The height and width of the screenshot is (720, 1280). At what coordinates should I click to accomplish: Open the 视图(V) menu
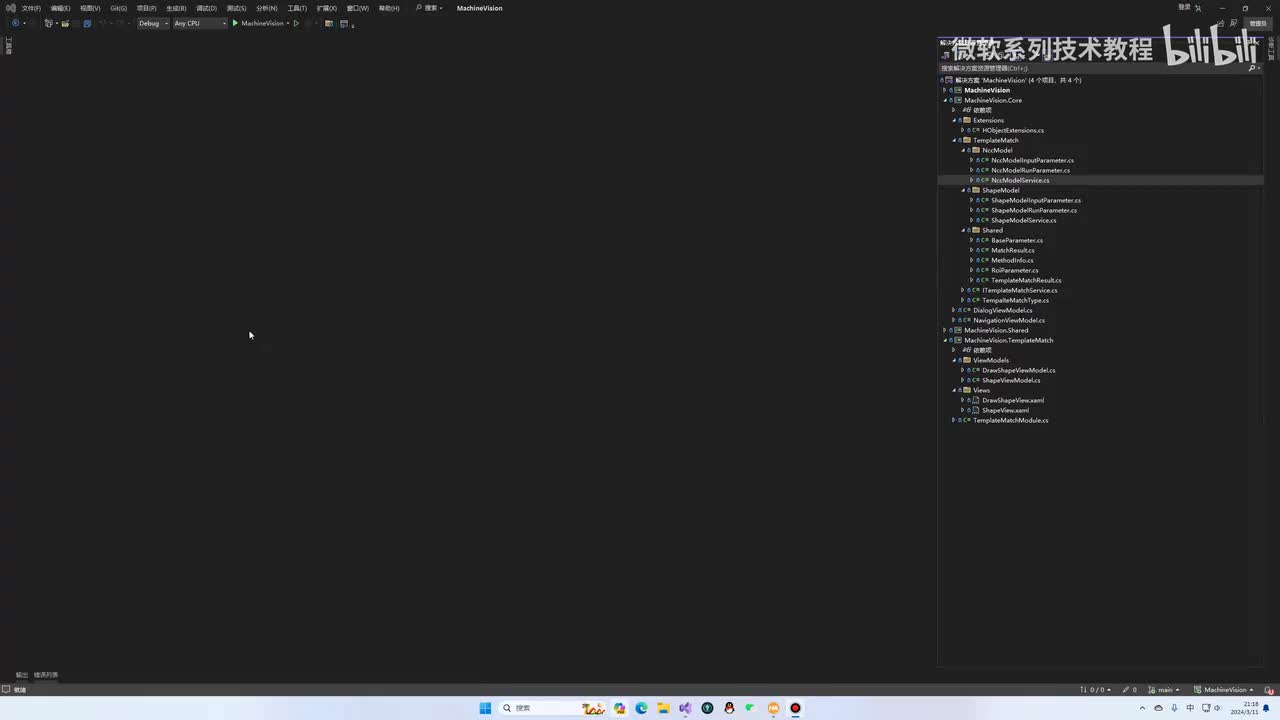90,8
